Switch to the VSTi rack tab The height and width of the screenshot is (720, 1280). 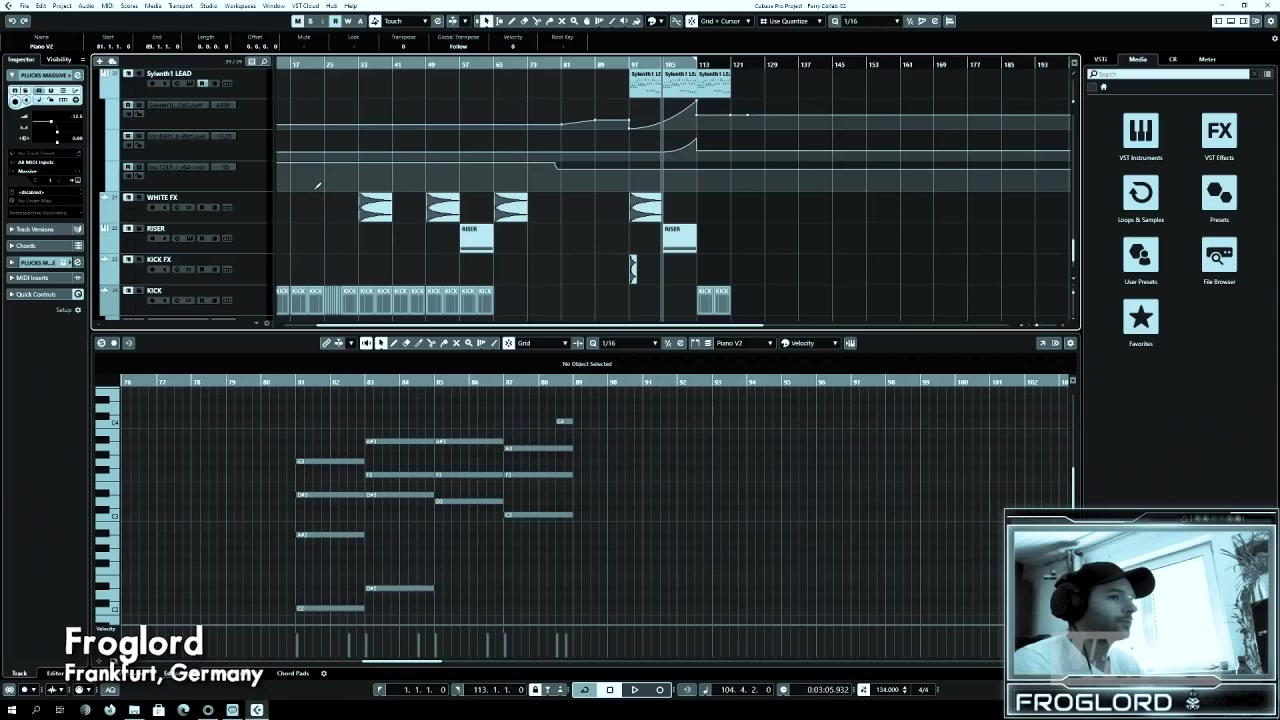tap(1100, 59)
